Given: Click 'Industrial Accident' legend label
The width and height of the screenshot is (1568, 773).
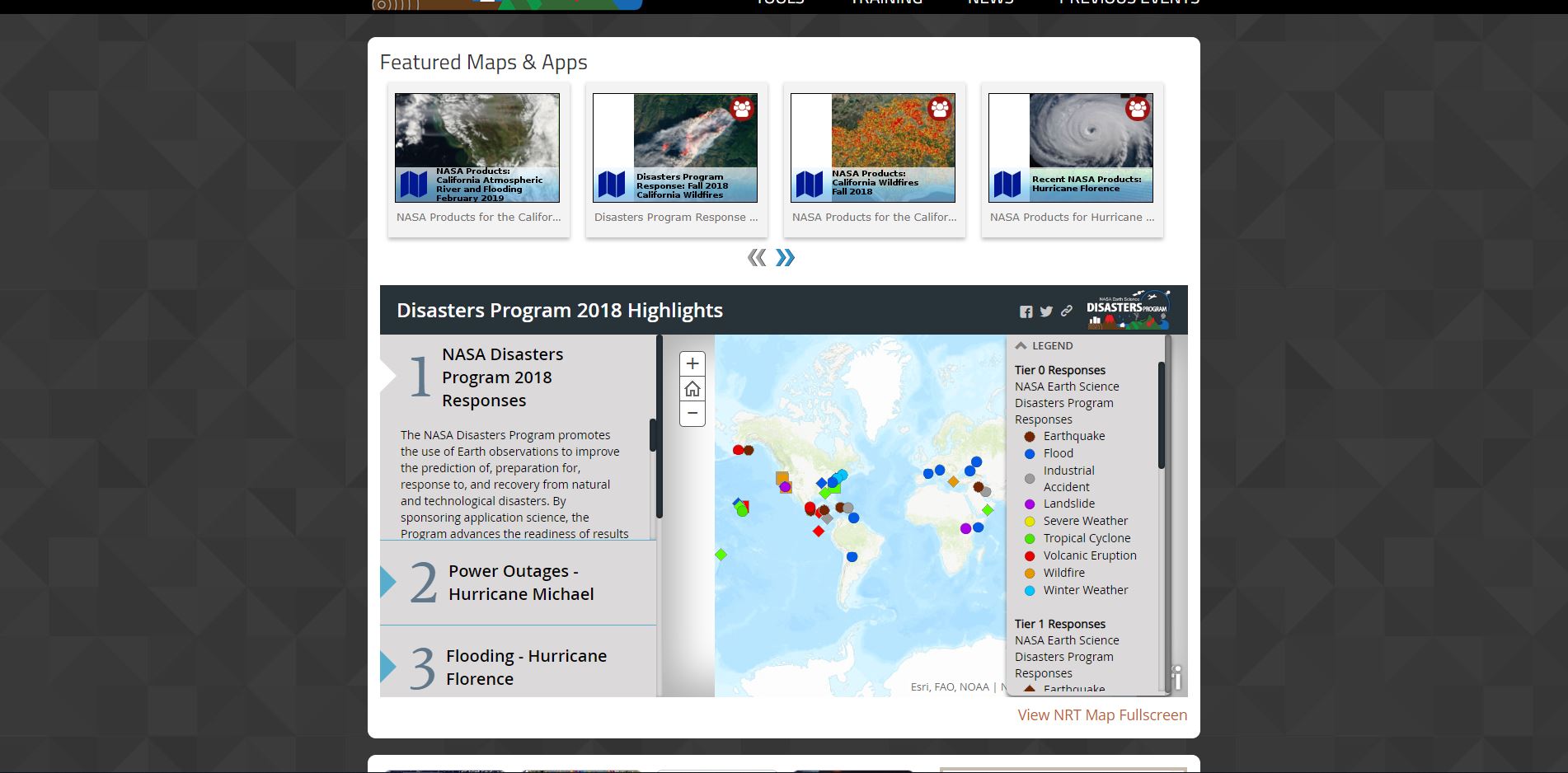Looking at the screenshot, I should click(1069, 479).
